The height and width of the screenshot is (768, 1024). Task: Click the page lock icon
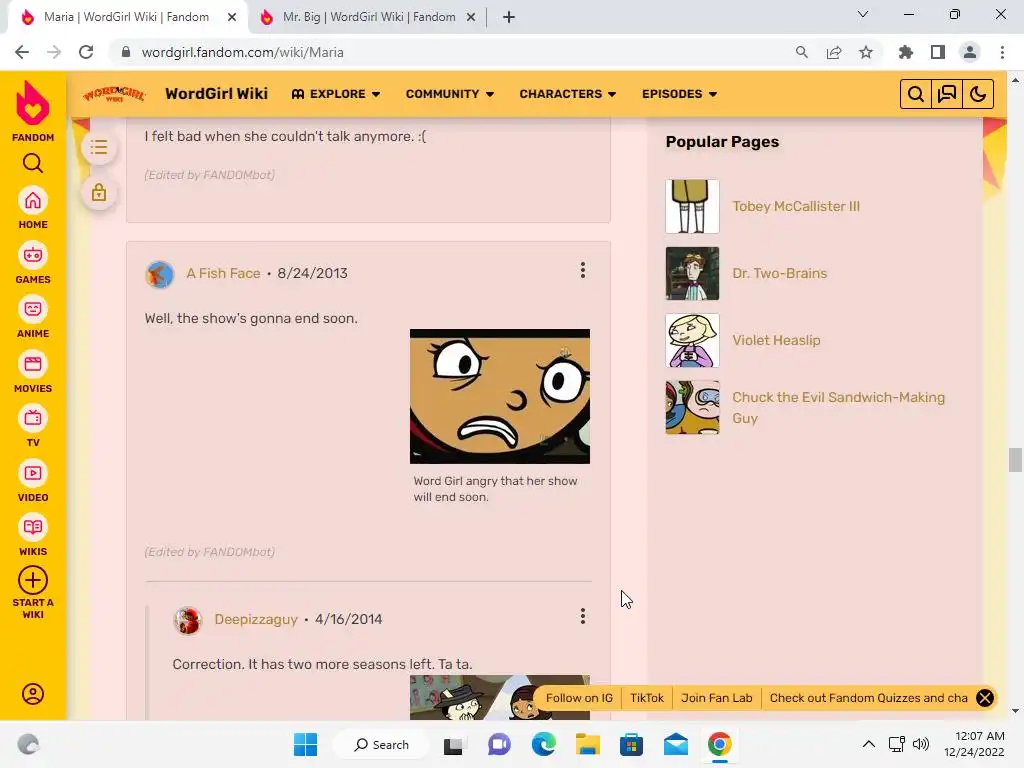(99, 193)
